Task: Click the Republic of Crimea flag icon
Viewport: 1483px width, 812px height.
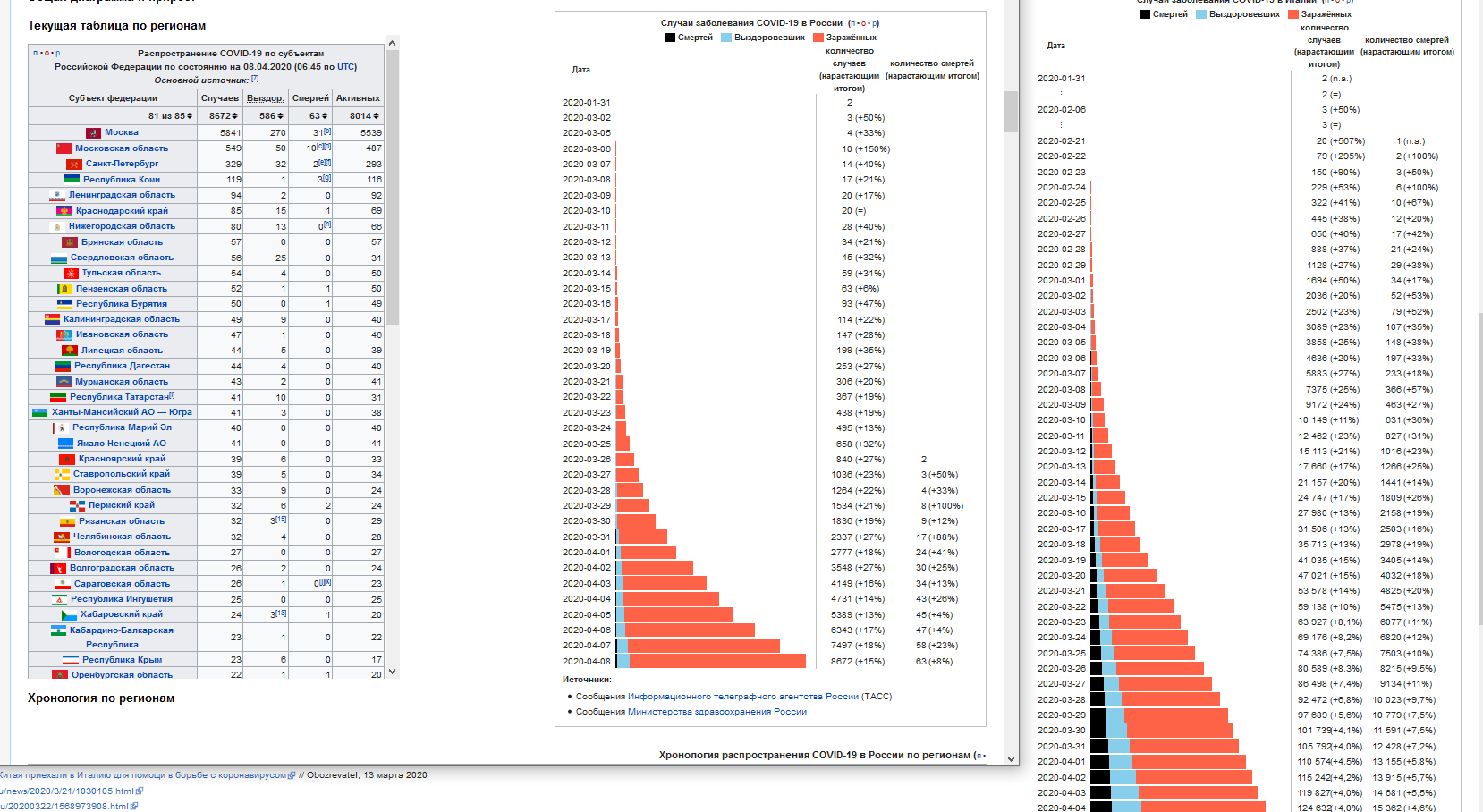Action: click(71, 660)
